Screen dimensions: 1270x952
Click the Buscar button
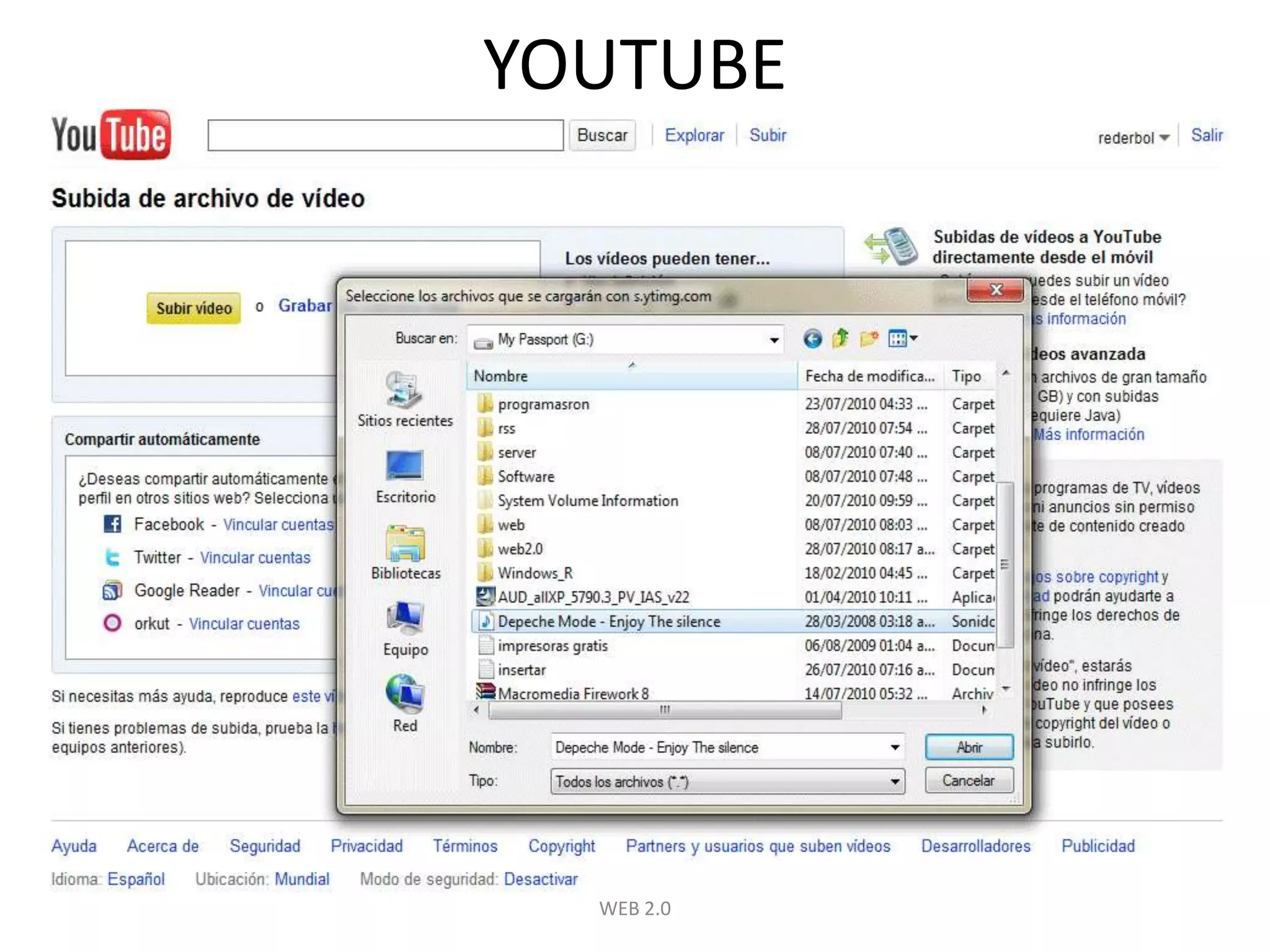(602, 135)
